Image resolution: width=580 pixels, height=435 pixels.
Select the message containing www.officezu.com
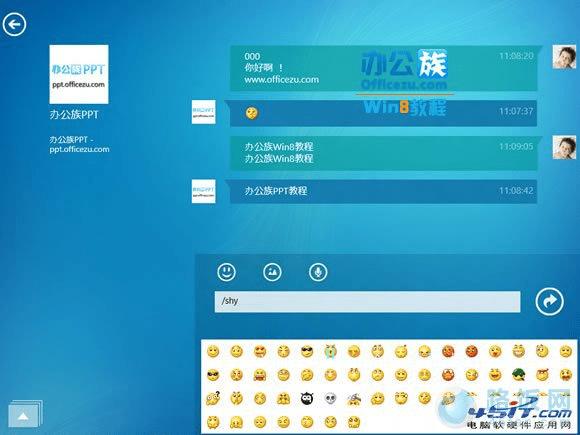coord(383,68)
